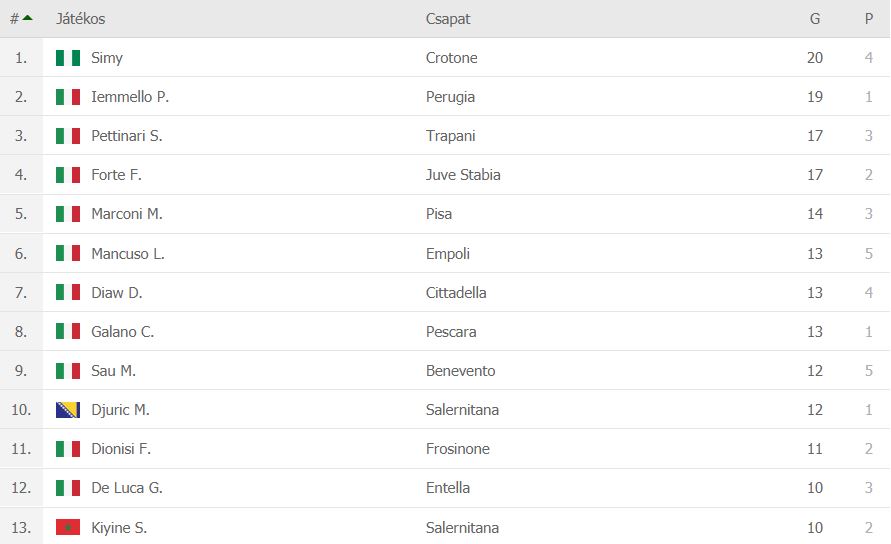Image resolution: width=891 pixels, height=544 pixels.
Task: Sort by the Játékos column header
Action: point(80,19)
